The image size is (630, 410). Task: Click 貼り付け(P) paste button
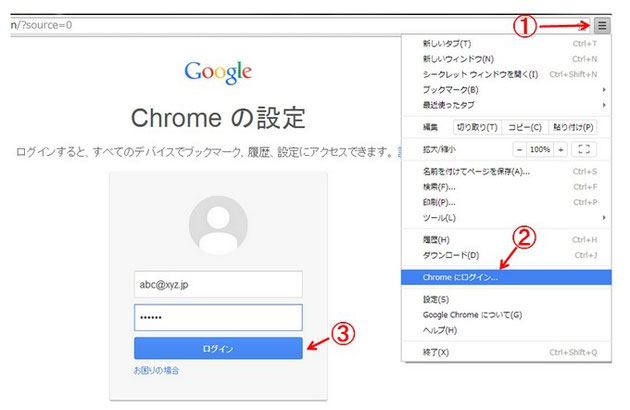pyautogui.click(x=573, y=127)
